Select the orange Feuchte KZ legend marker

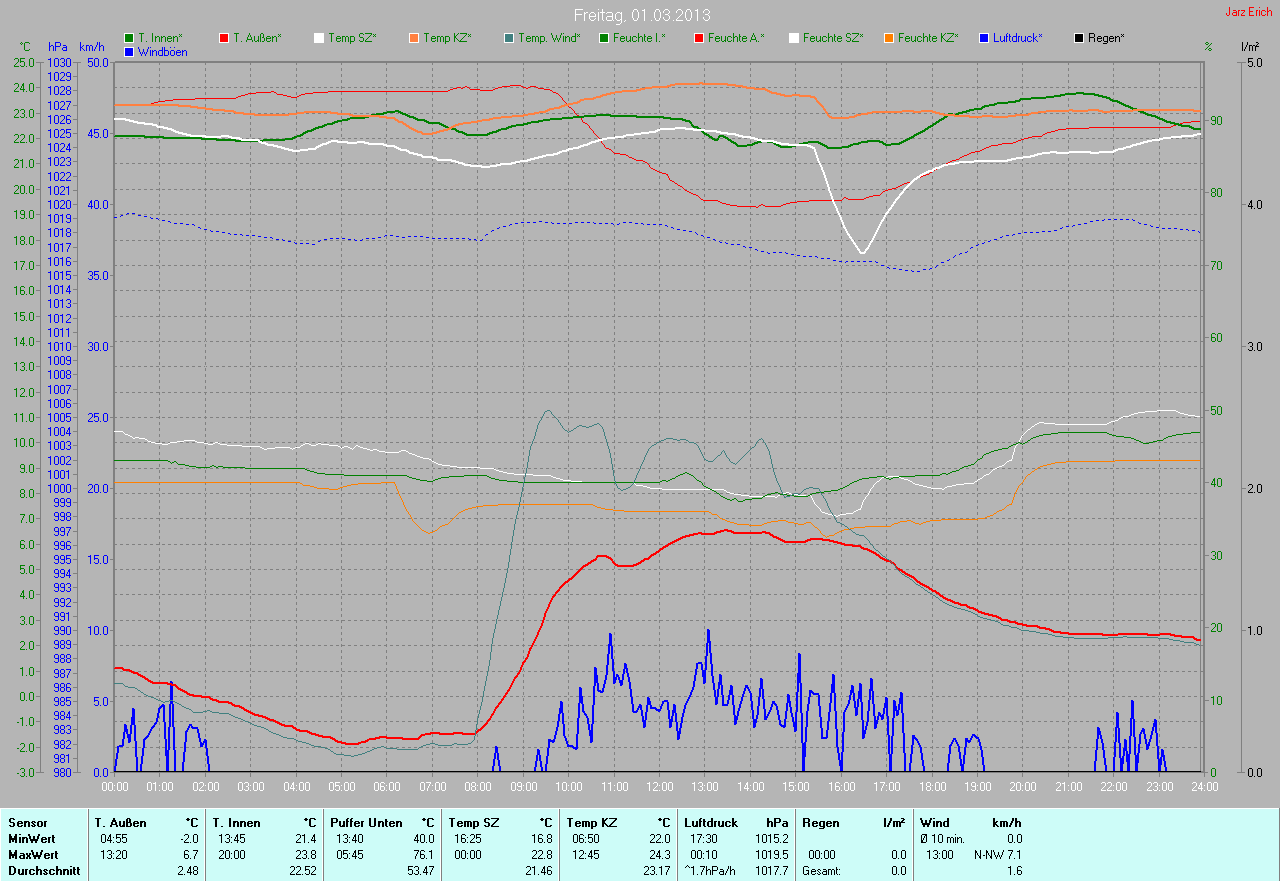[888, 38]
